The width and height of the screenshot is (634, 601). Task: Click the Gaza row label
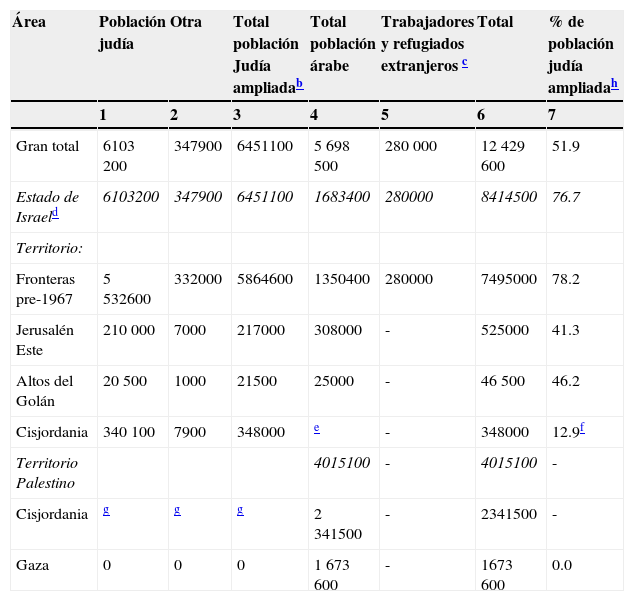point(32,565)
